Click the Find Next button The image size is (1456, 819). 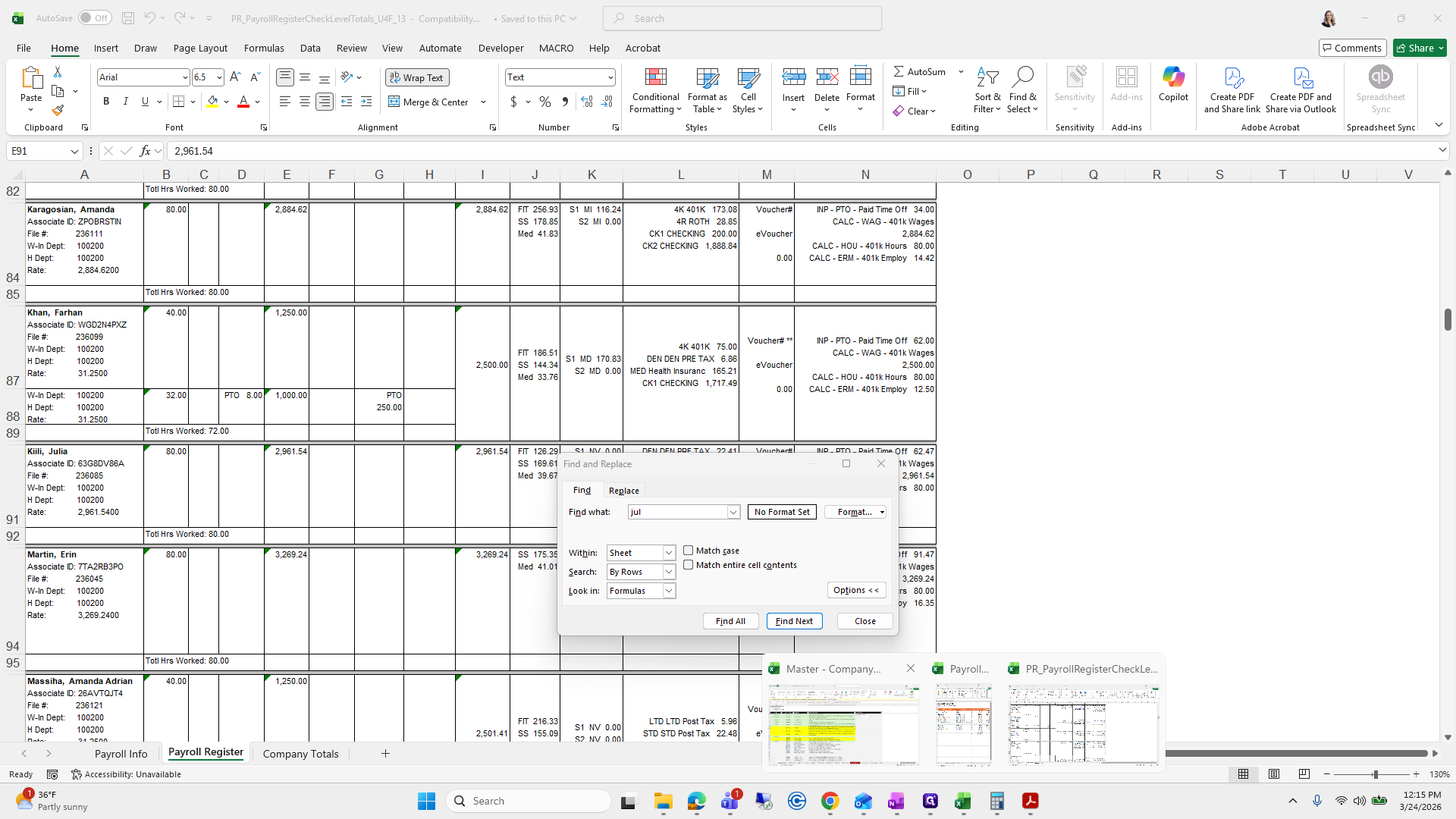point(794,621)
